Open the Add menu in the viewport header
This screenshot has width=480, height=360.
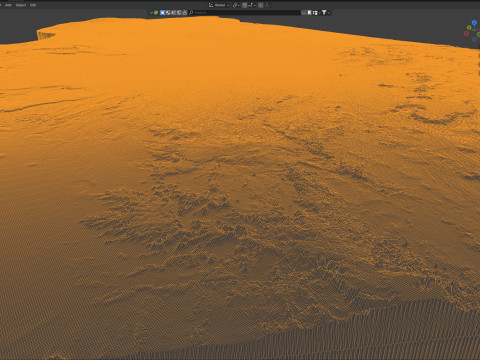click(x=8, y=5)
